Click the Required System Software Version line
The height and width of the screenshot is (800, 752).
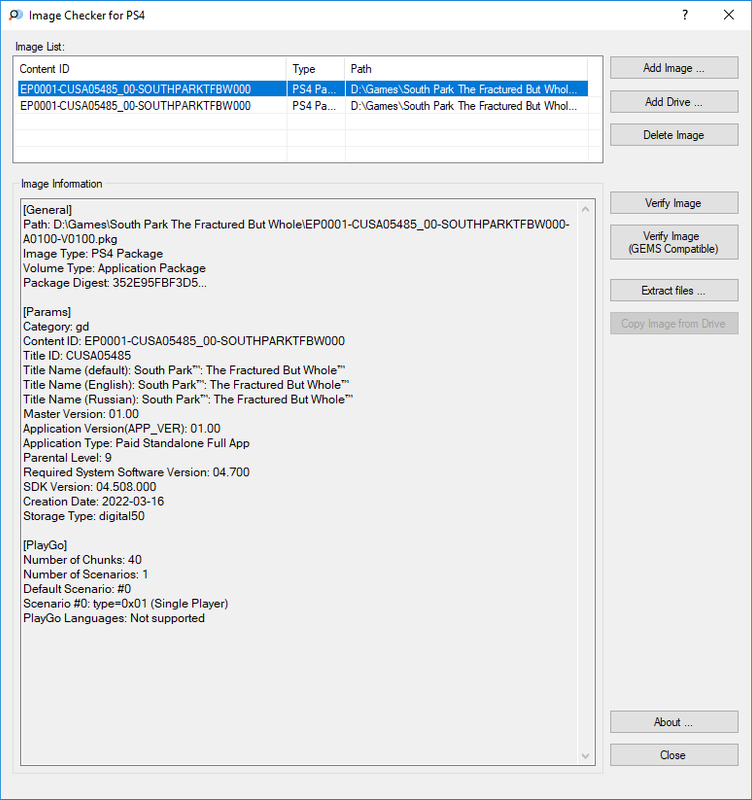click(x=136, y=472)
